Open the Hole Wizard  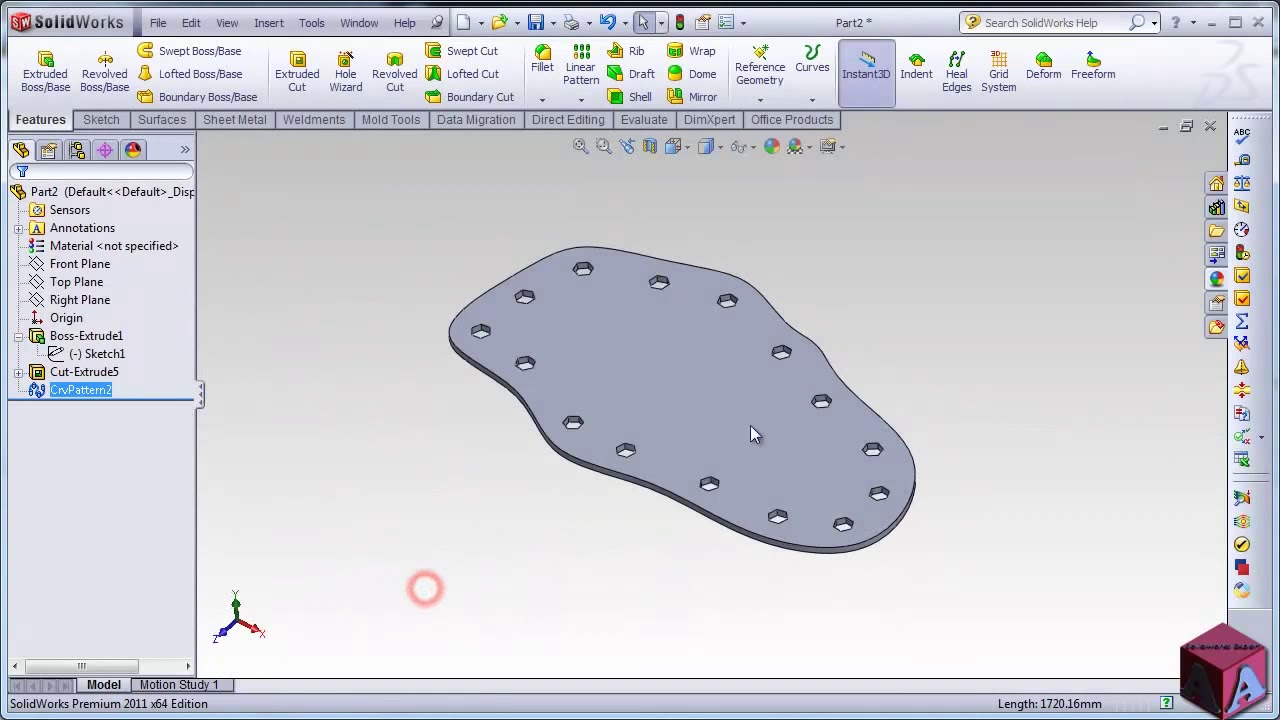pyautogui.click(x=346, y=72)
